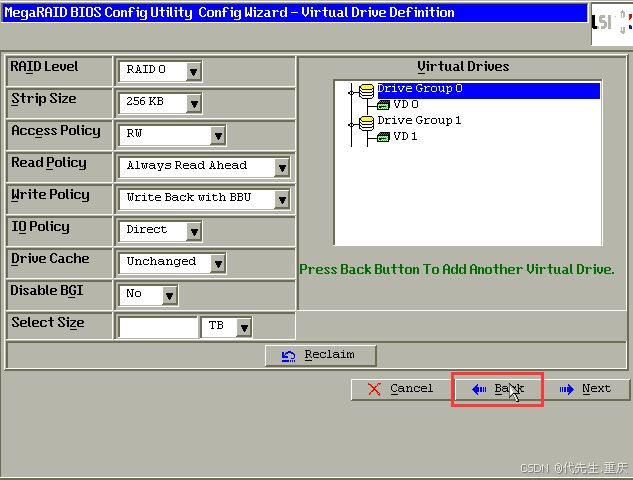Click the Reclaim button
The height and width of the screenshot is (480, 633).
point(321,355)
